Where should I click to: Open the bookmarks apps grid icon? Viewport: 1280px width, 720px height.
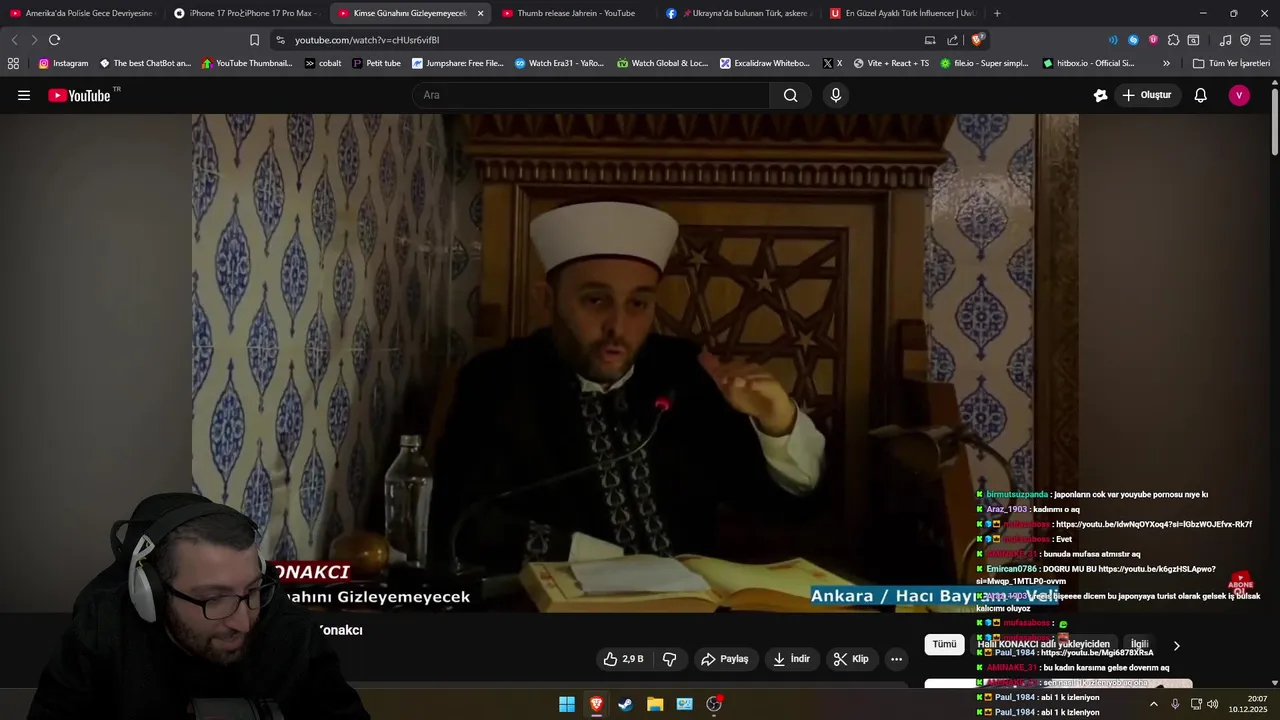point(13,63)
